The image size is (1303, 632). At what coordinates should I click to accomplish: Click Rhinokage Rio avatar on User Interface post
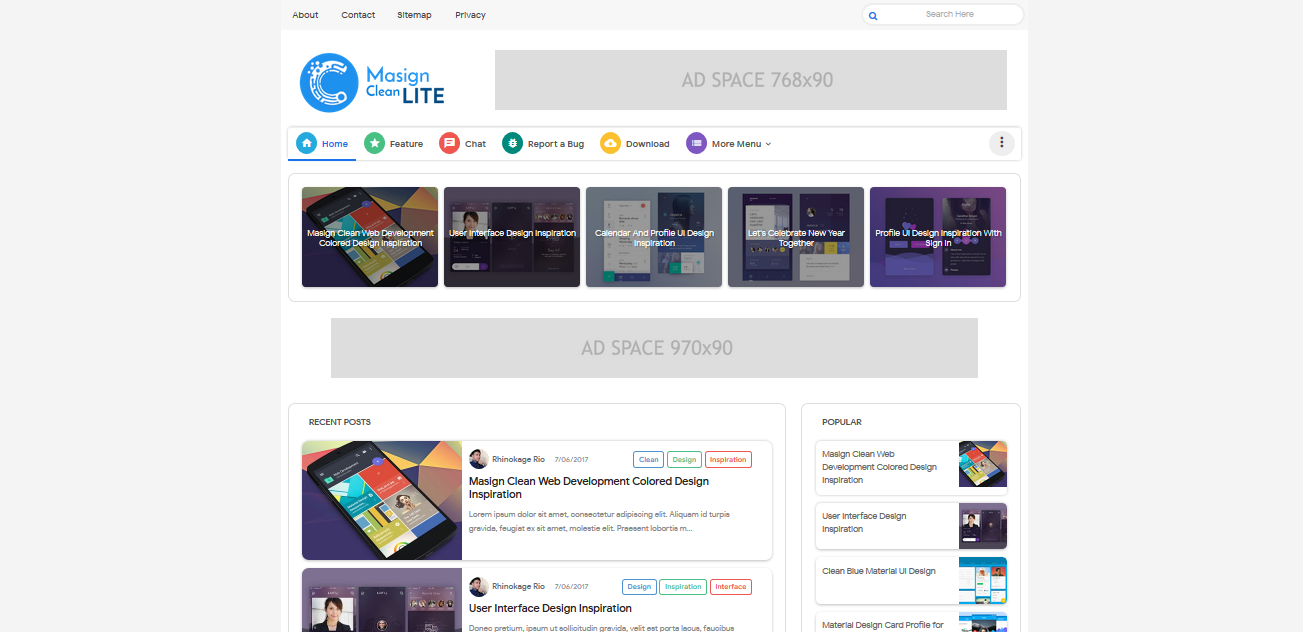479,587
